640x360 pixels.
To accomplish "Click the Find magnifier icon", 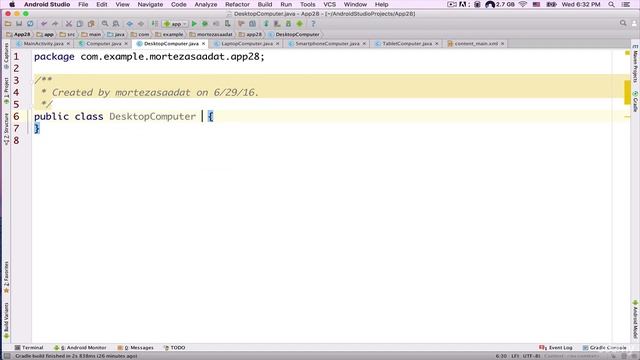I will pyautogui.click(x=105, y=24).
